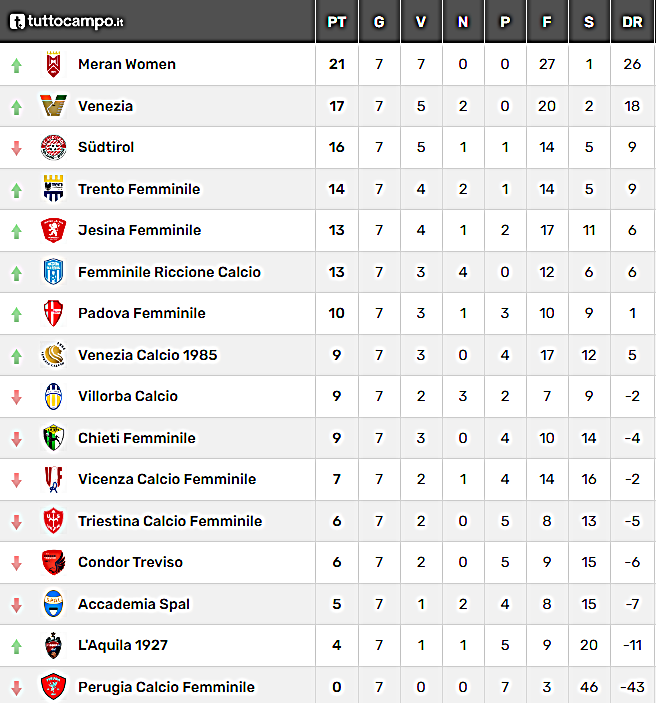The width and height of the screenshot is (656, 703).
Task: Open the Venezia Calcio 1985 team link
Action: coord(148,355)
